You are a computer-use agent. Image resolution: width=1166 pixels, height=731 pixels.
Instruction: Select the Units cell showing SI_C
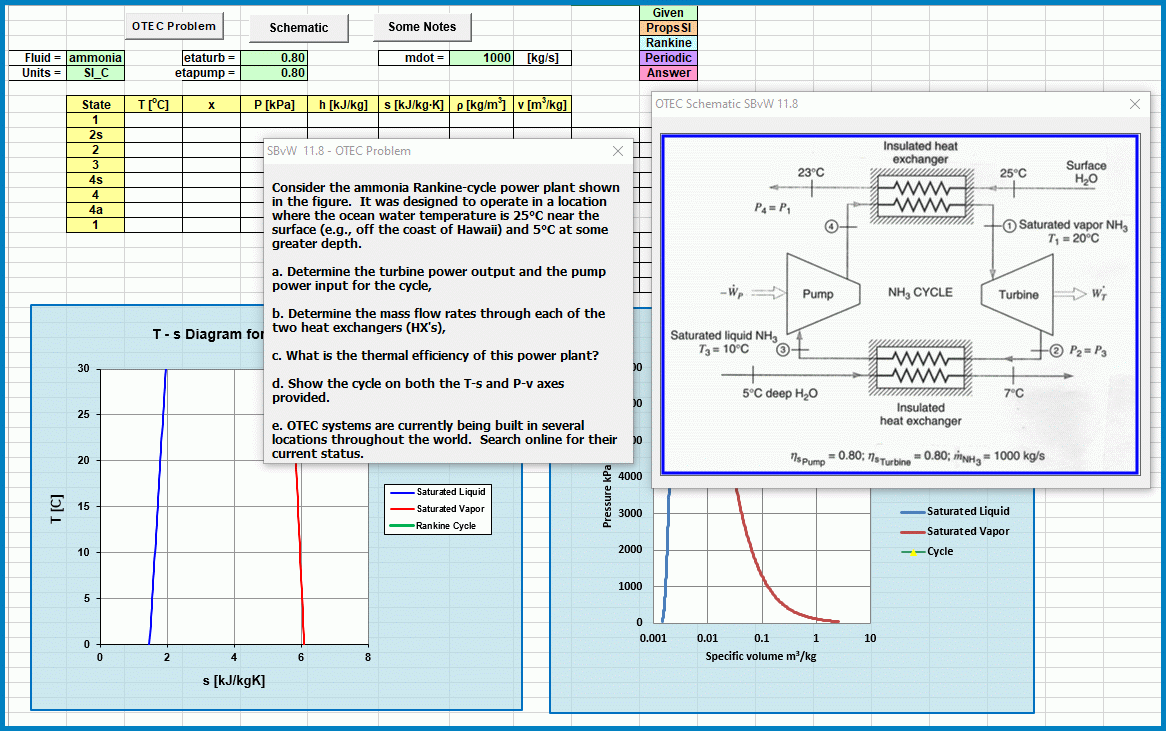96,73
